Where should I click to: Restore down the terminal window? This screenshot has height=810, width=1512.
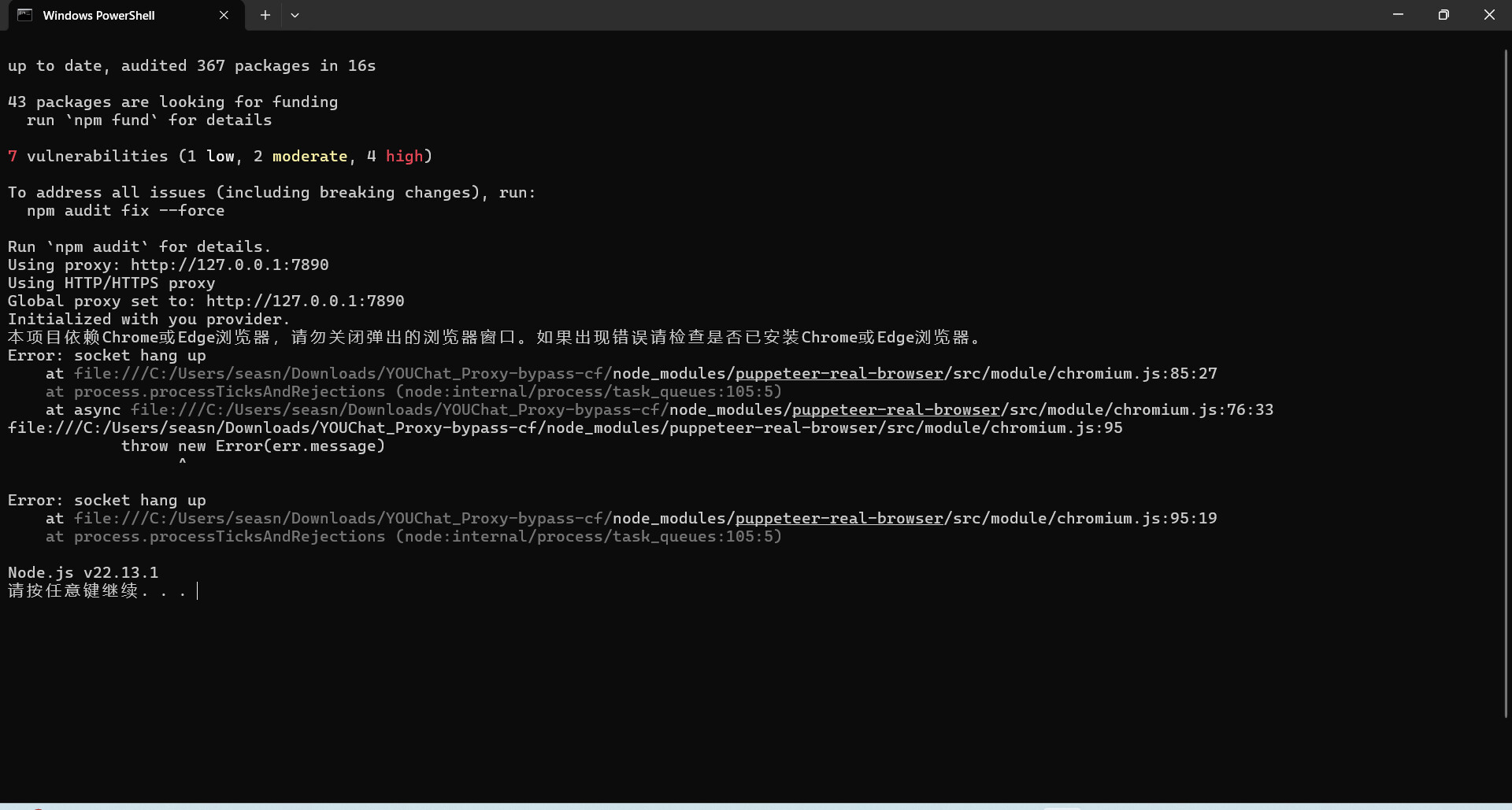pos(1443,15)
